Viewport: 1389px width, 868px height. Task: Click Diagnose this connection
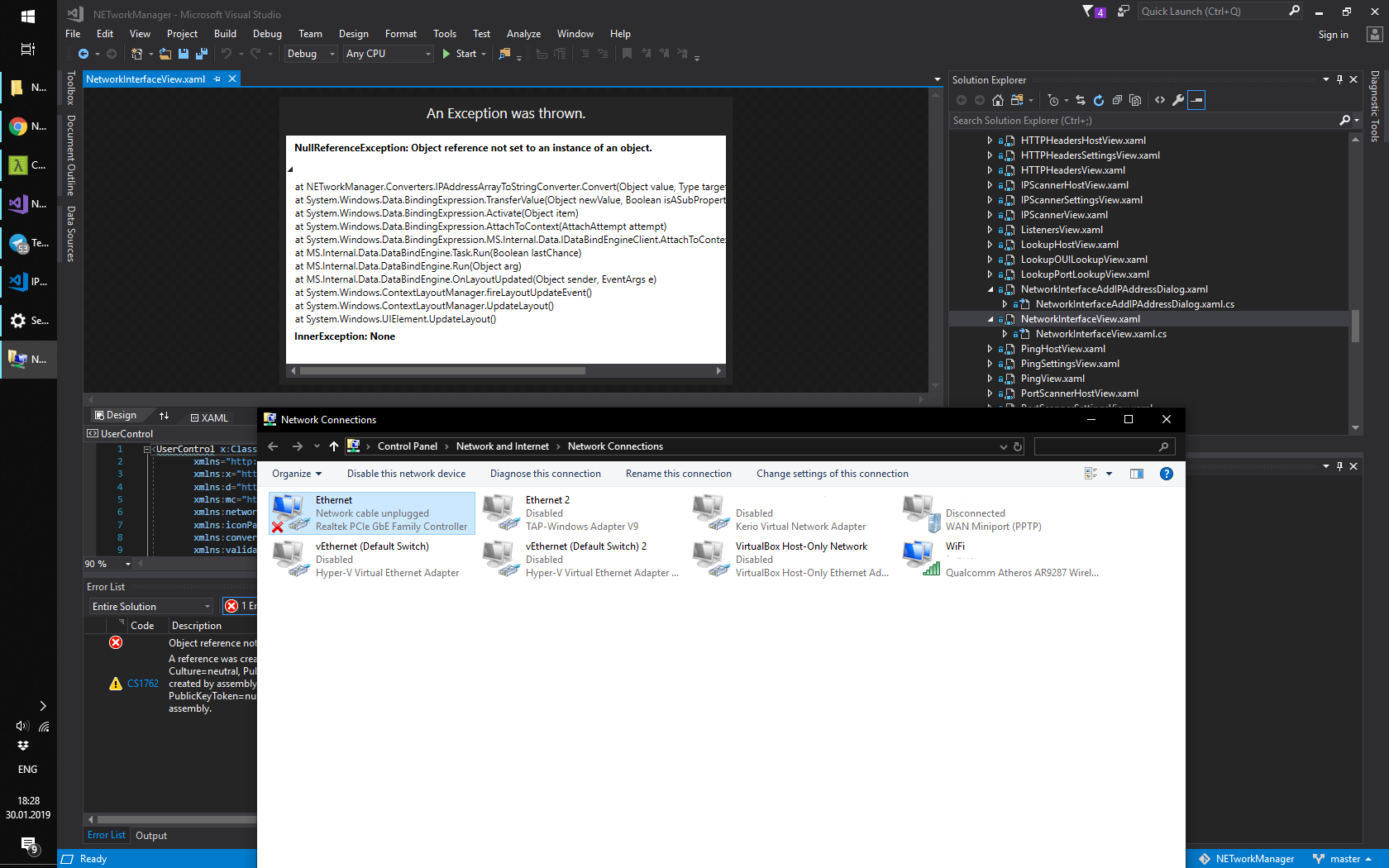pyautogui.click(x=546, y=474)
